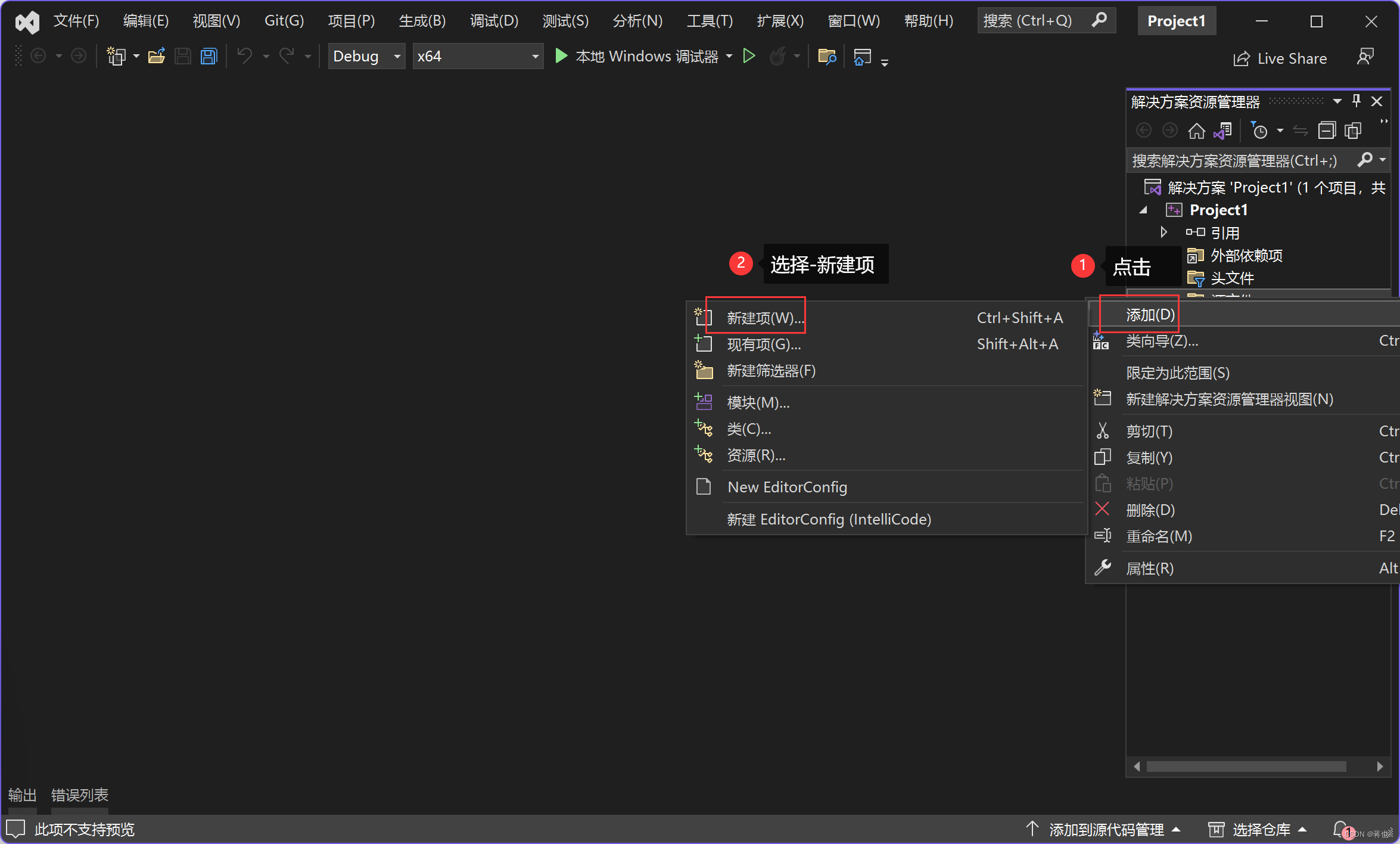Select 新建筛选器(F) in the submenu
The height and width of the screenshot is (844, 1400).
click(886, 370)
